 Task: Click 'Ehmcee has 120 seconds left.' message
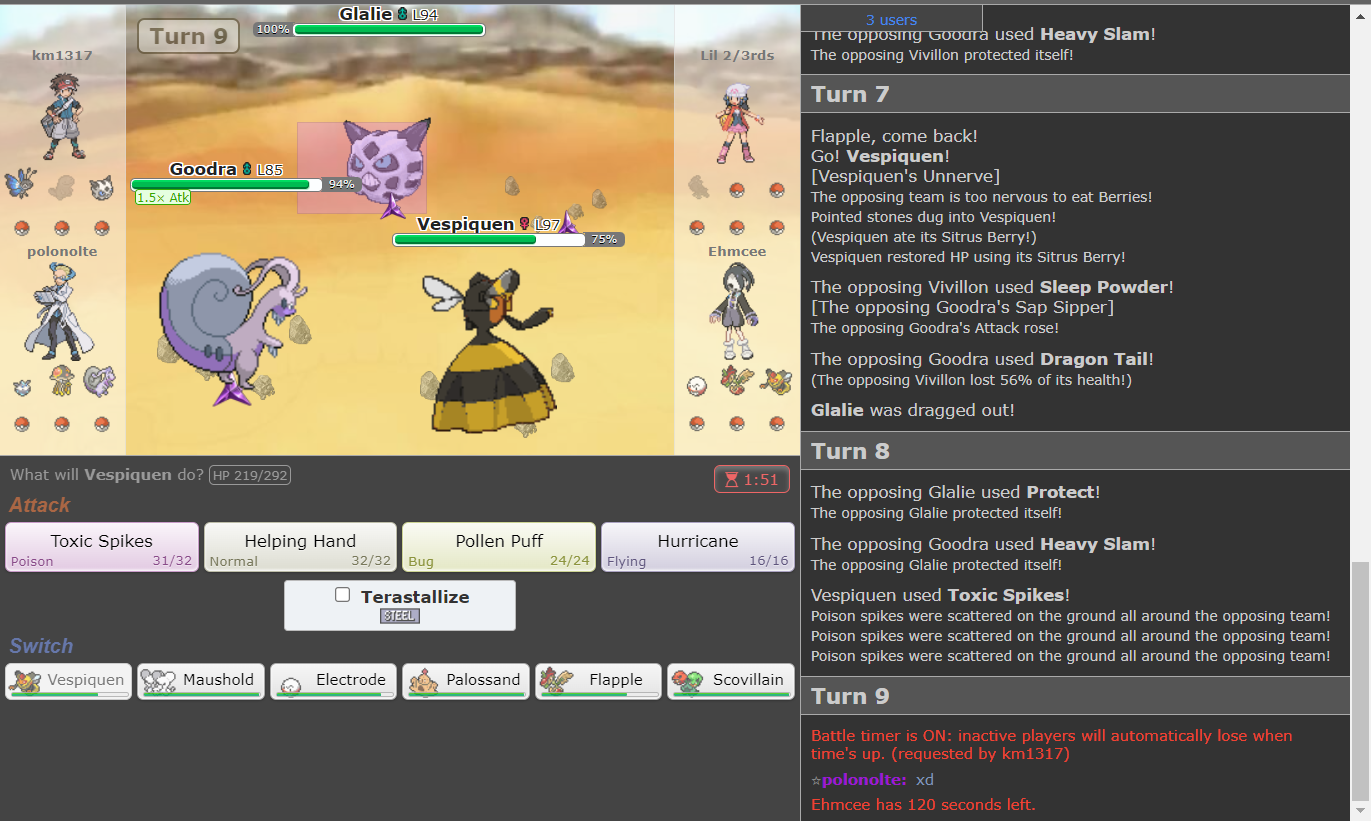tap(923, 805)
